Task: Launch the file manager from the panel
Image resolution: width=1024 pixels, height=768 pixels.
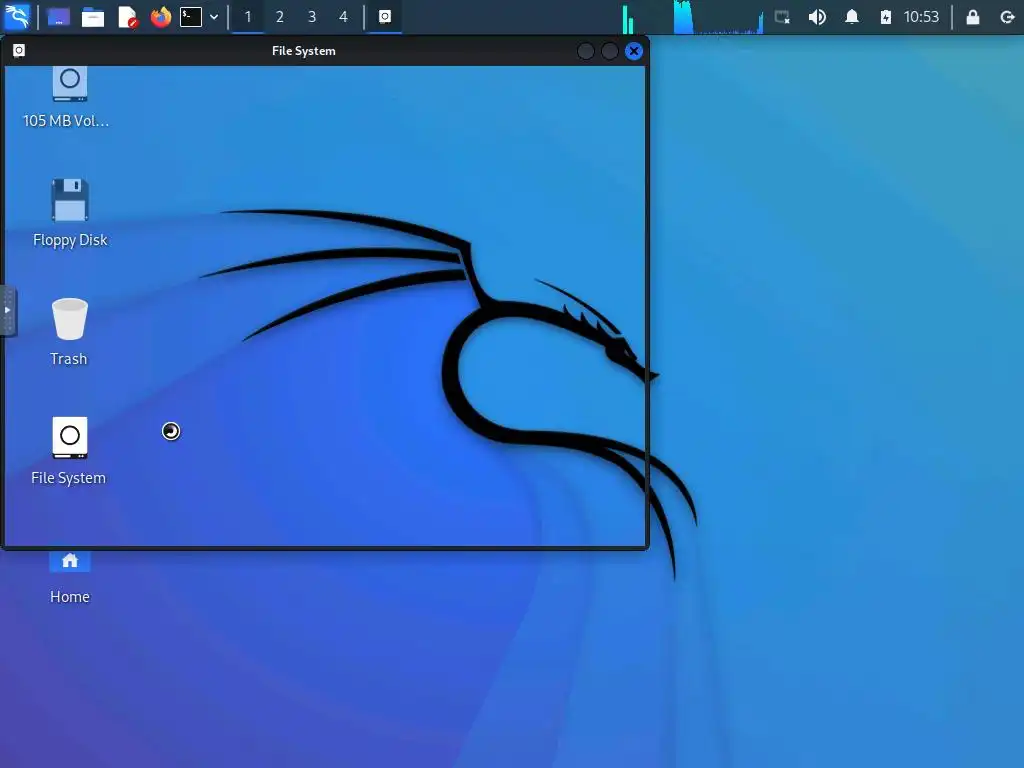Action: pos(93,17)
